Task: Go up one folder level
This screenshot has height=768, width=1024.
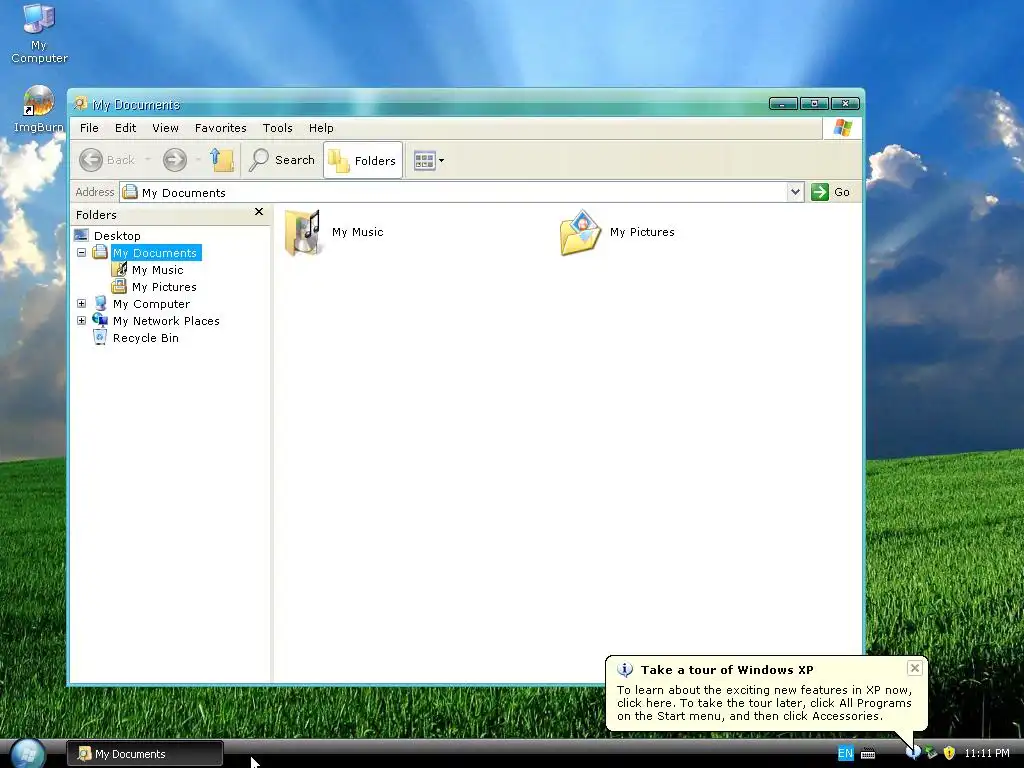Action: coord(222,160)
